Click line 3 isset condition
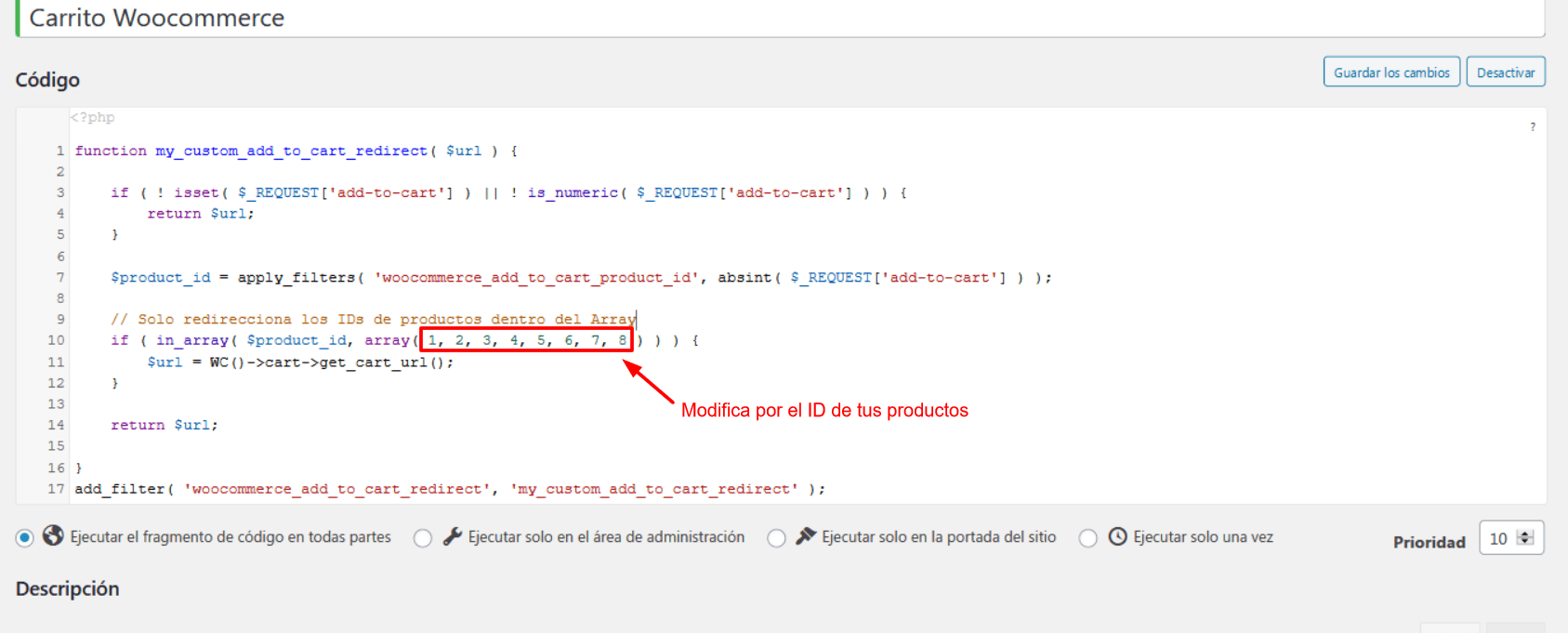Image resolution: width=1568 pixels, height=633 pixels. click(508, 192)
